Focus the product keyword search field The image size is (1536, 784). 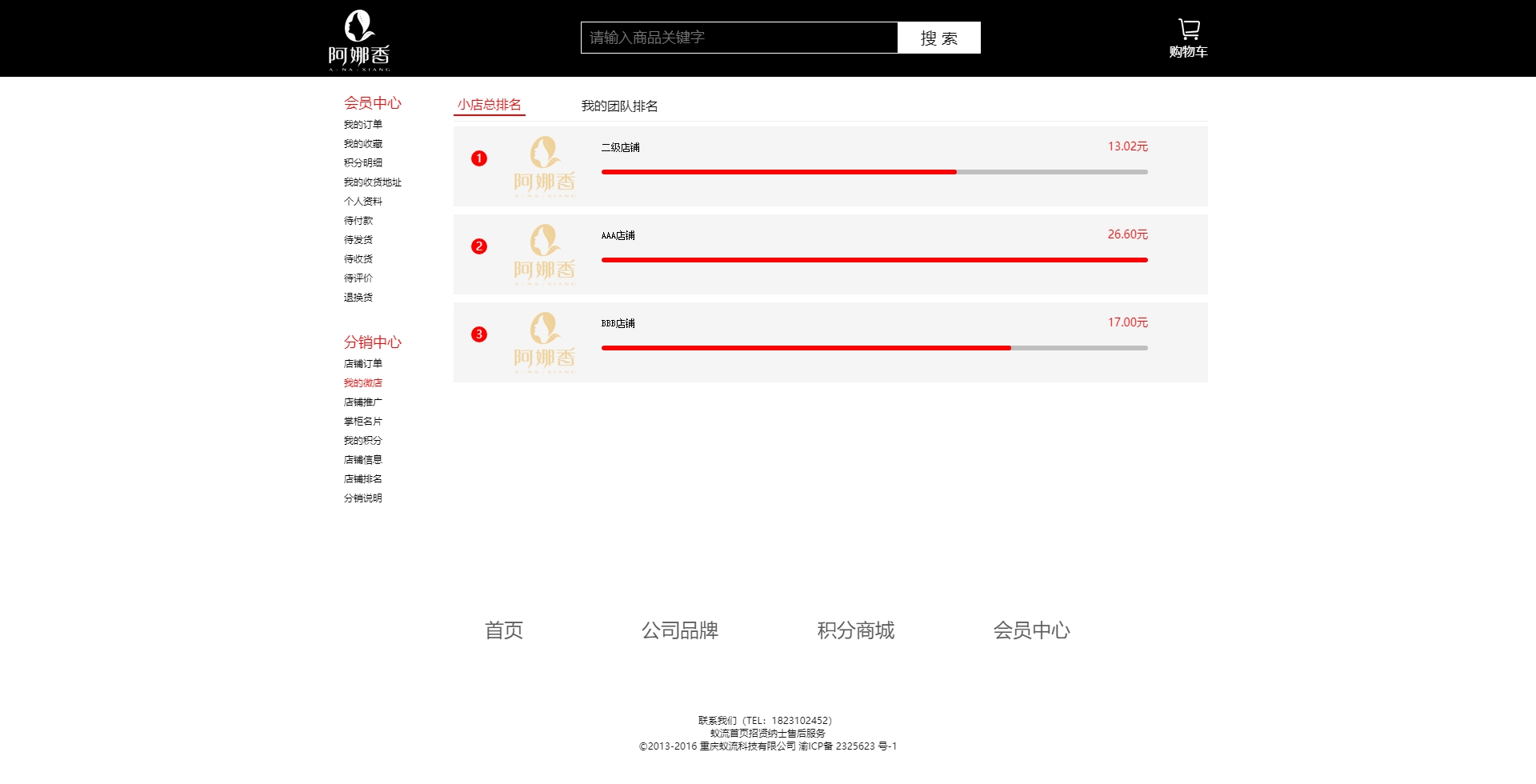pos(738,38)
